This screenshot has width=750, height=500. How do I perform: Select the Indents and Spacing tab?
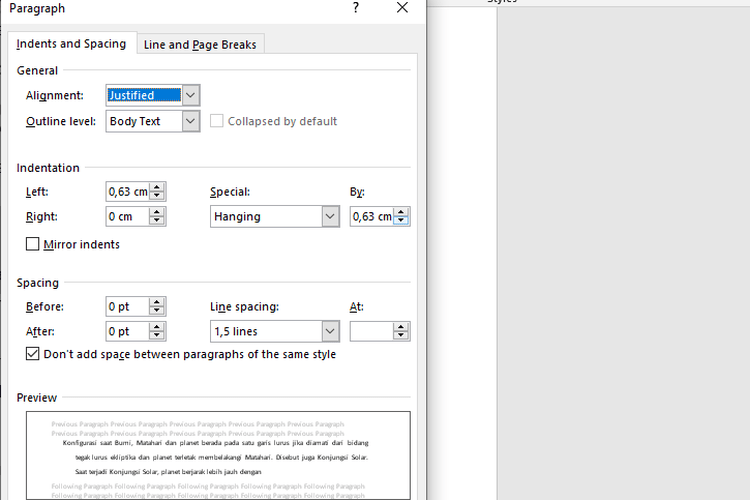71,44
